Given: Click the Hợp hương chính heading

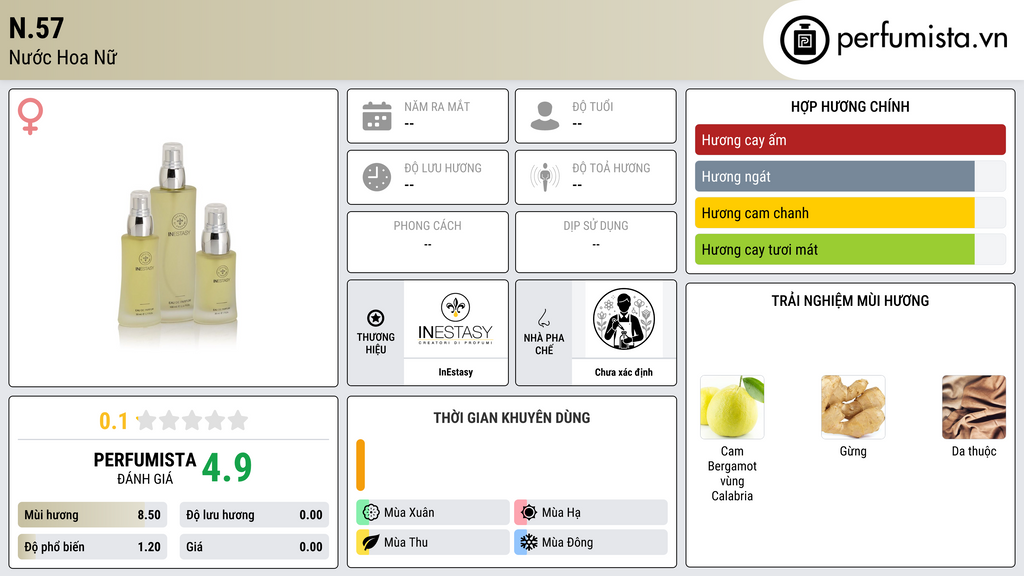Looking at the screenshot, I should 850,106.
